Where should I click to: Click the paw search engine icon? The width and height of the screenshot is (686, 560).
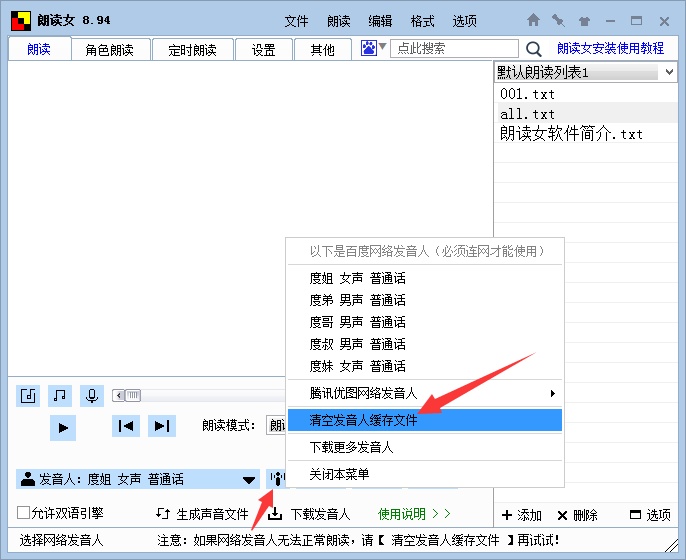pos(368,48)
